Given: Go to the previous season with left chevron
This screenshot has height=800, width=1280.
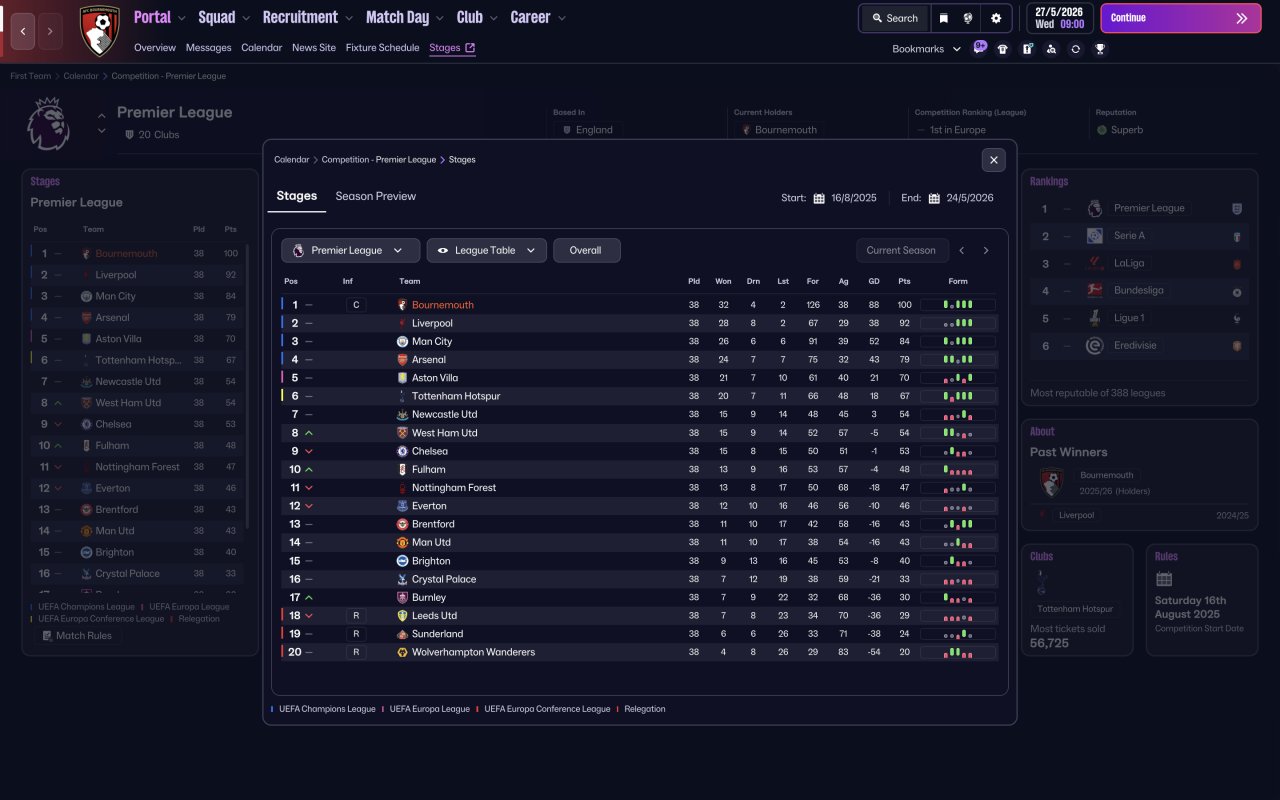Looking at the screenshot, I should point(962,250).
